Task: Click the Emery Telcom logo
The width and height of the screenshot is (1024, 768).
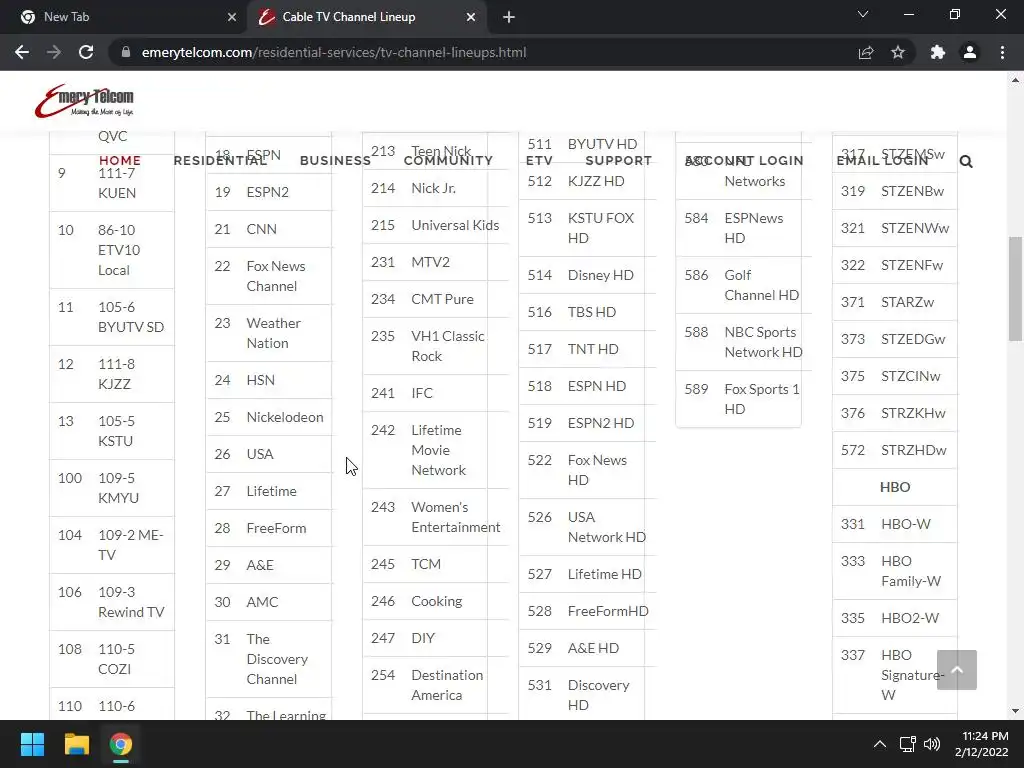Action: [x=84, y=101]
